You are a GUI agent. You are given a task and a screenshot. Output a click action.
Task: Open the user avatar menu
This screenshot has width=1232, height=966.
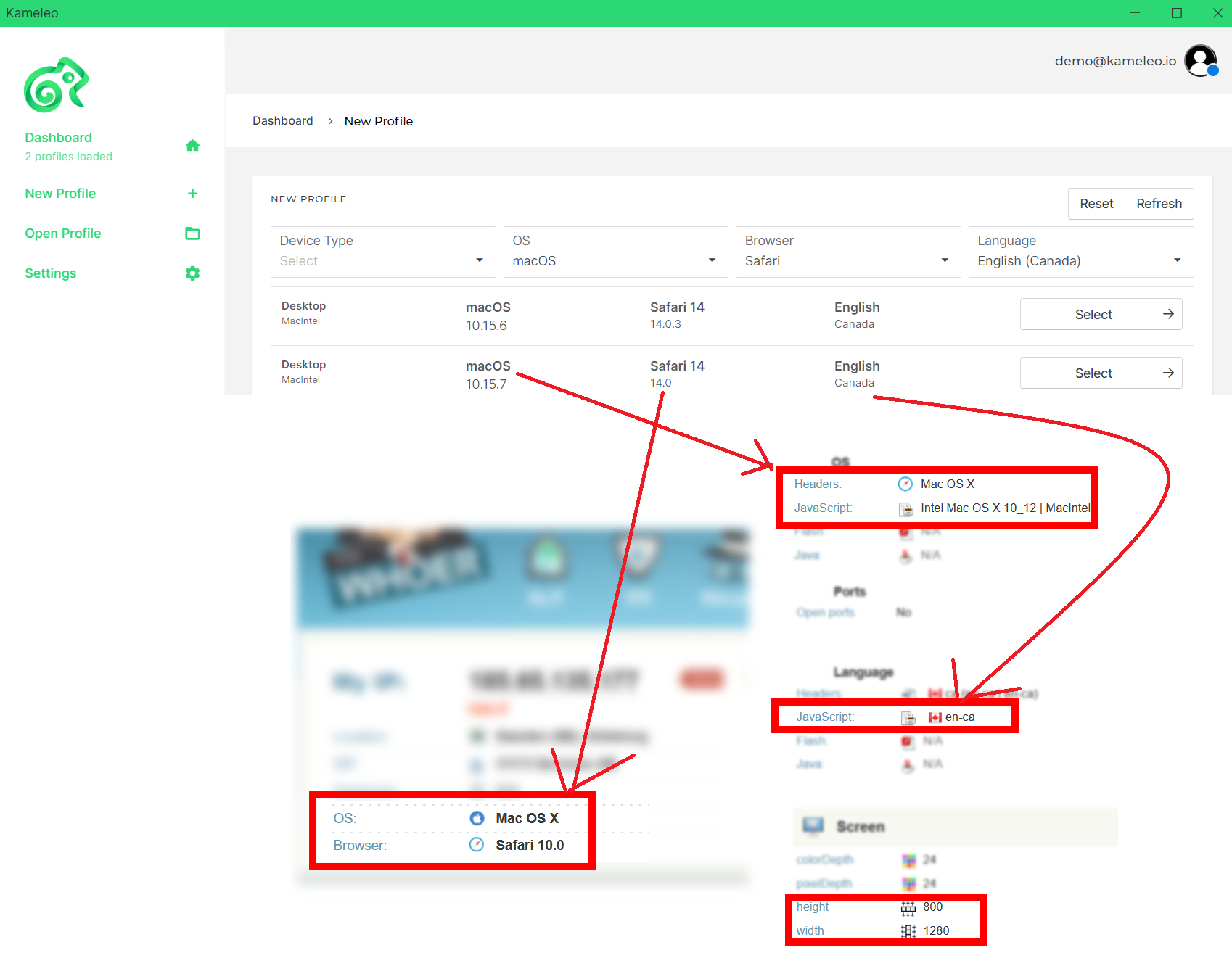(x=1200, y=60)
